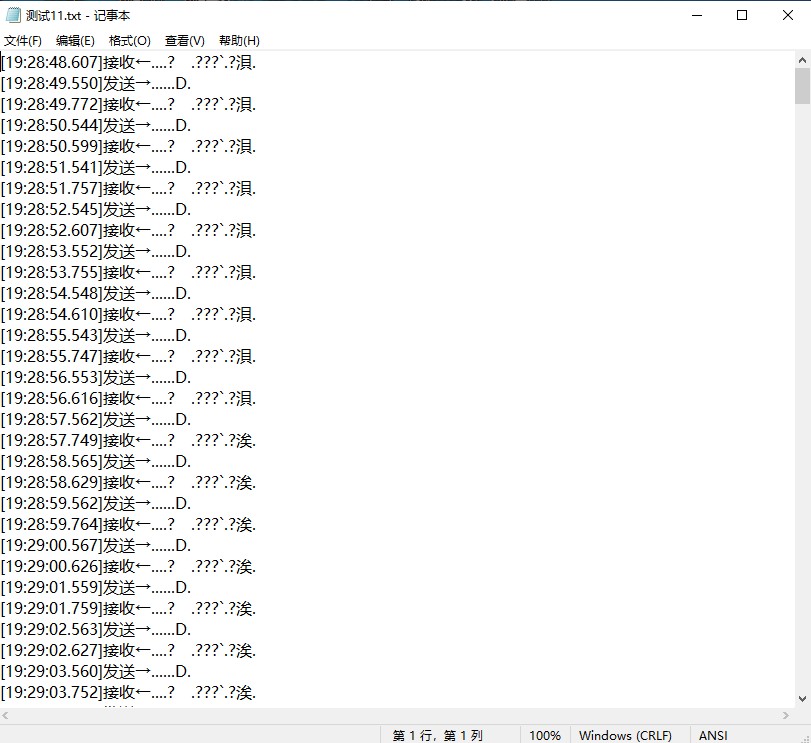Click the line with timestamp 19:28:53.755

point(128,272)
